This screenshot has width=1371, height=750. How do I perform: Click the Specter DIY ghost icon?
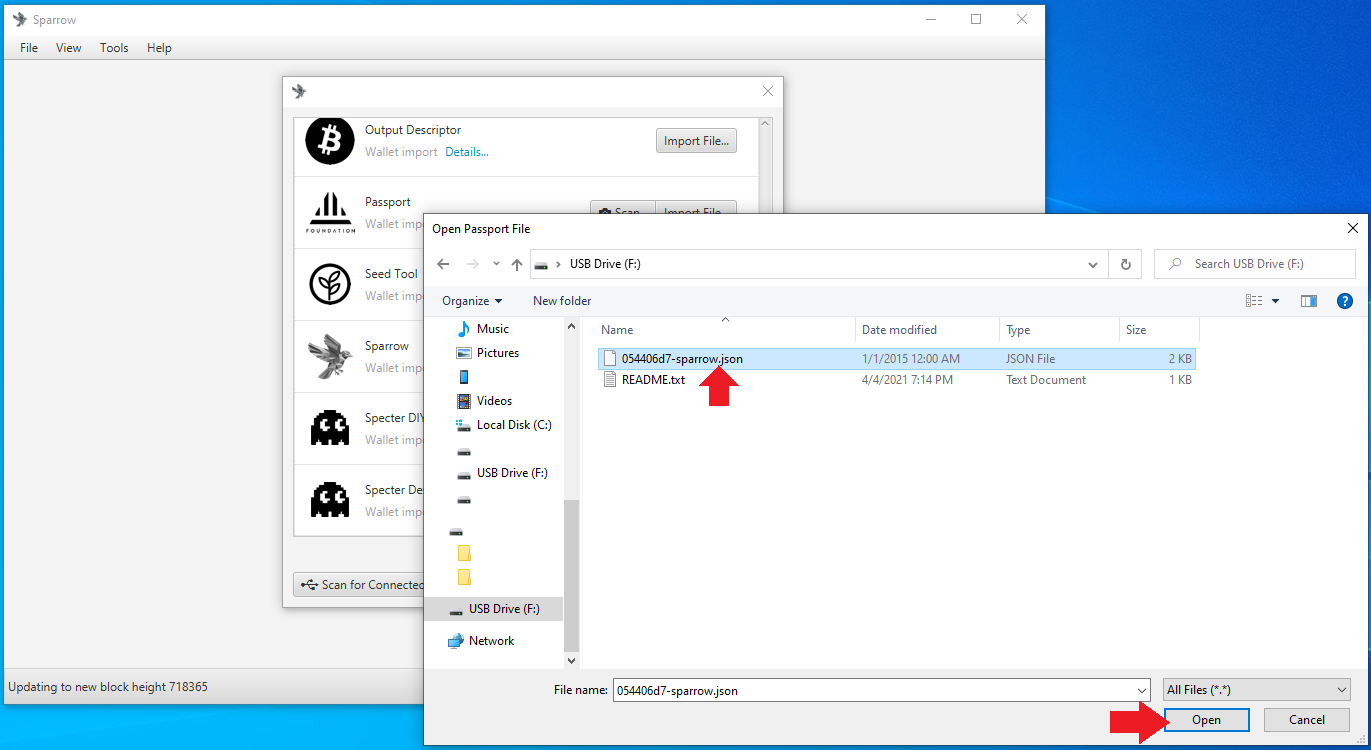[x=330, y=428]
